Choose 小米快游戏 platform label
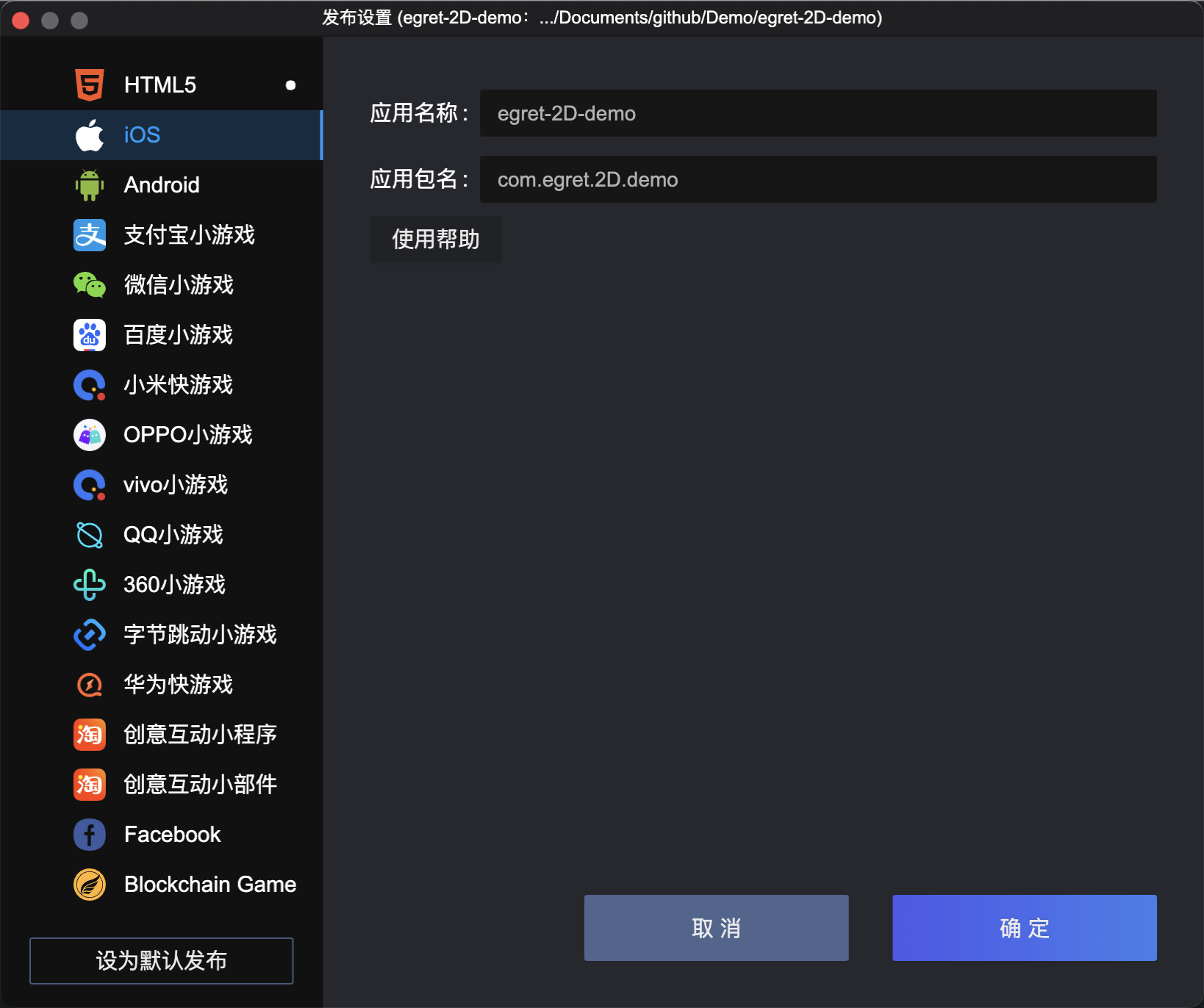 pos(178,385)
